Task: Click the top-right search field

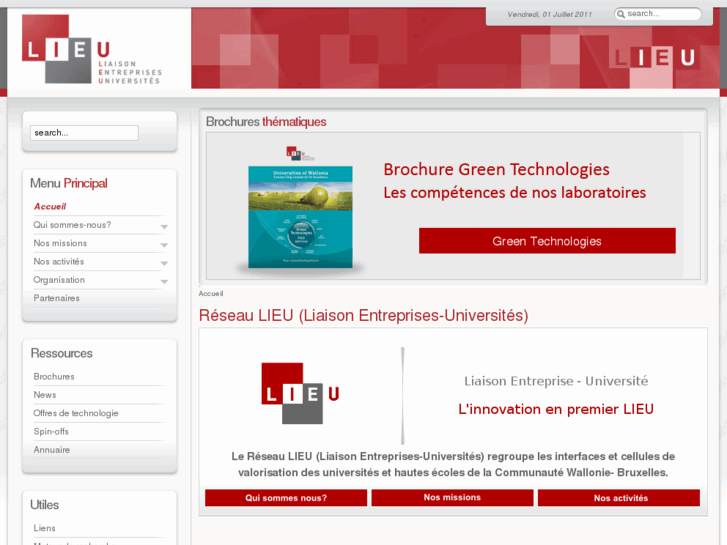Action: [658, 14]
